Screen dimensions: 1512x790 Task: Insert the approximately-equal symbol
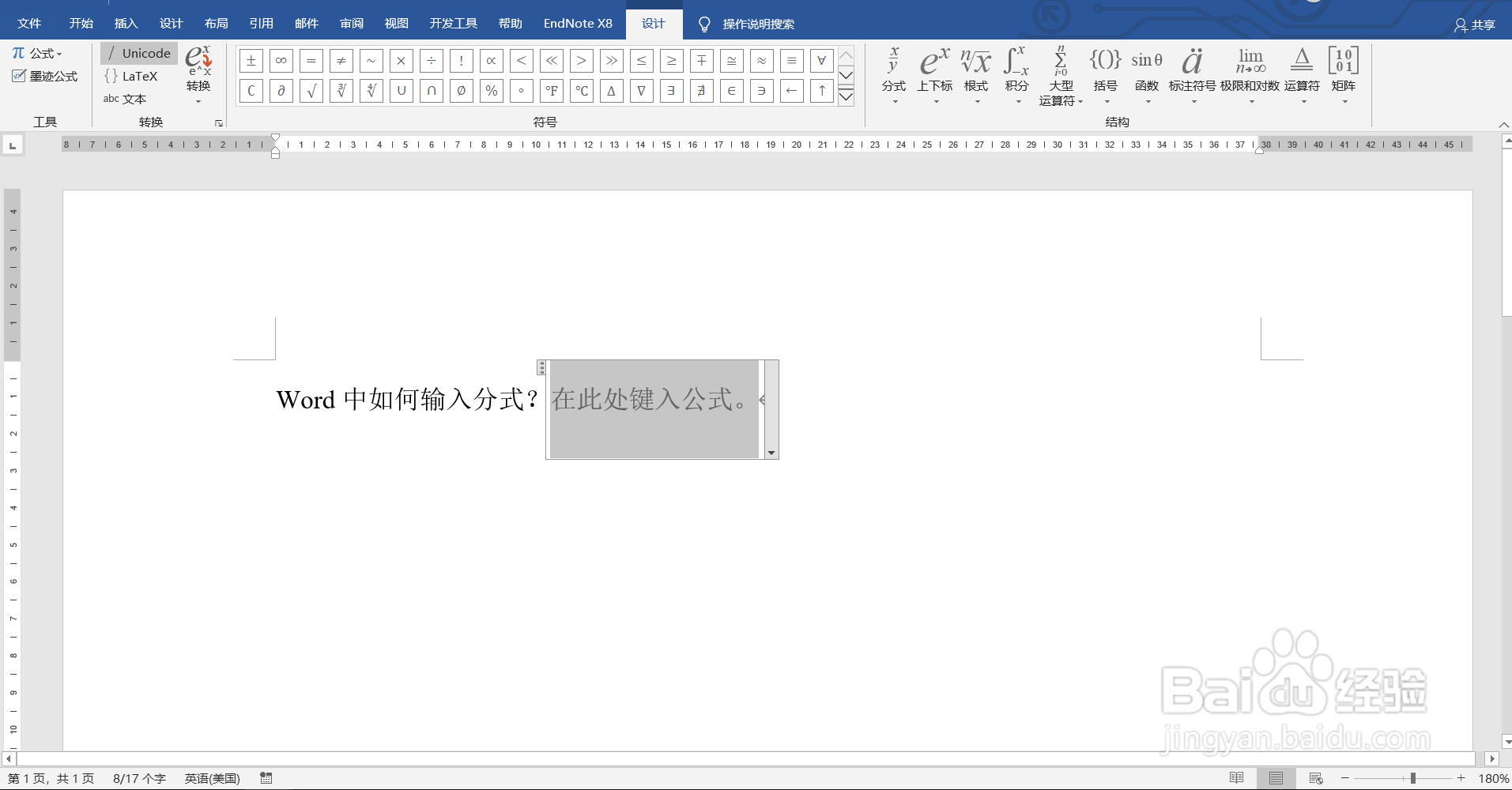[762, 61]
